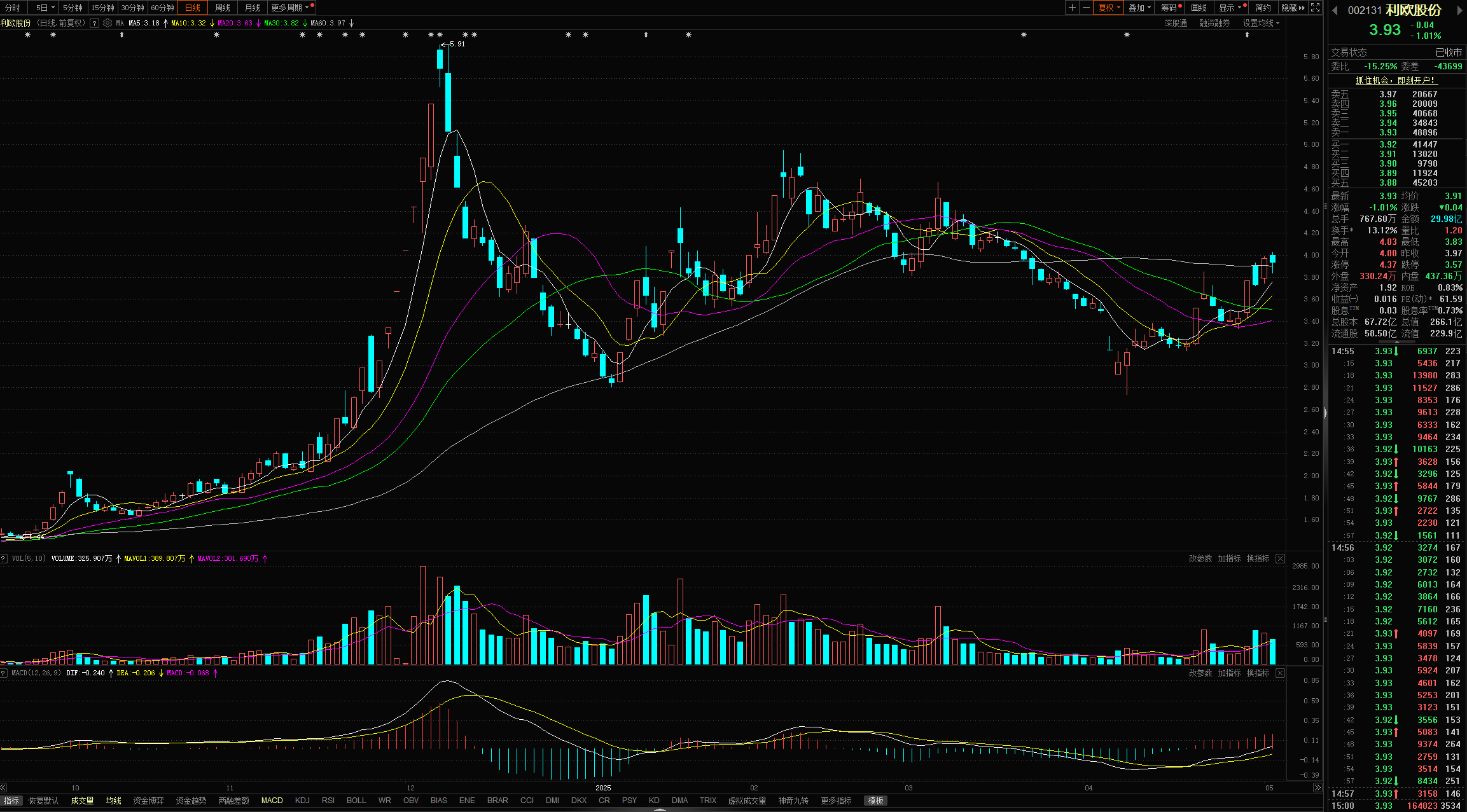Switch to 简约 simple mode
The width and height of the screenshot is (1467, 812).
pos(1263,8)
